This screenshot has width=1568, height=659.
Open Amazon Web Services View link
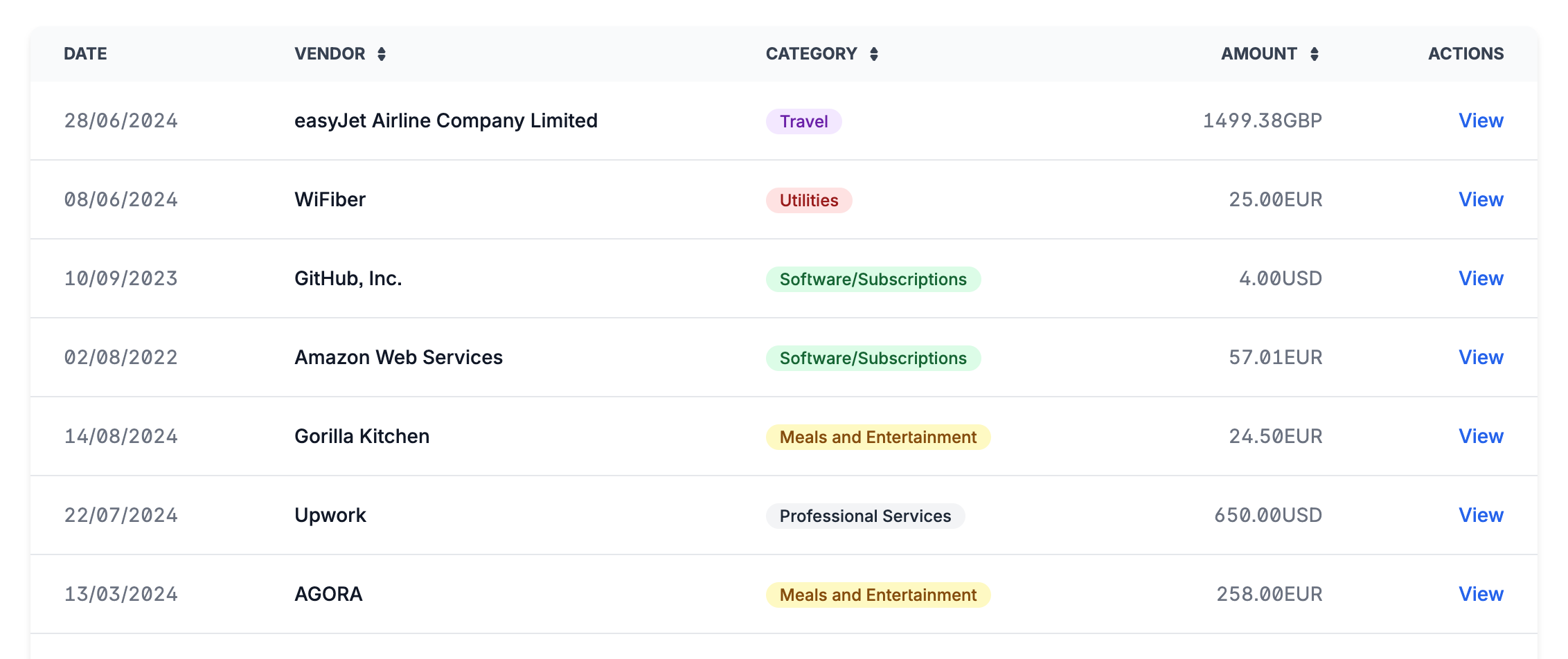tap(1480, 358)
